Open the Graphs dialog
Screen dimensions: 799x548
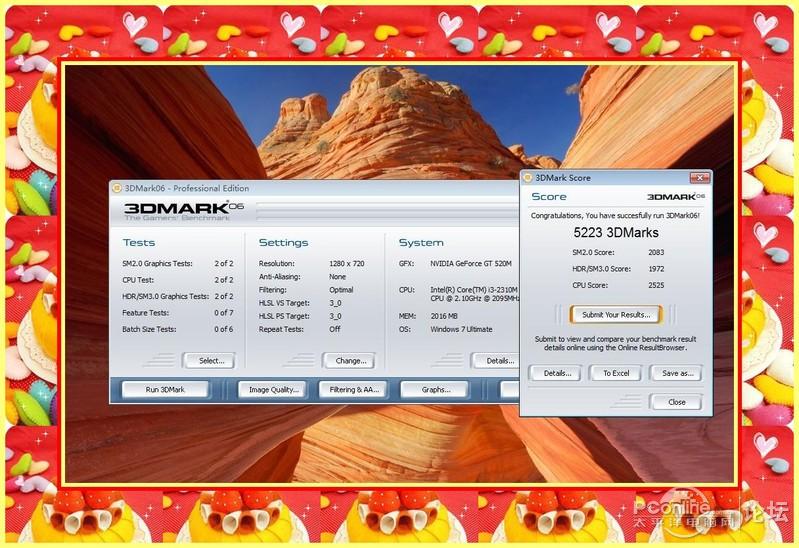(435, 389)
